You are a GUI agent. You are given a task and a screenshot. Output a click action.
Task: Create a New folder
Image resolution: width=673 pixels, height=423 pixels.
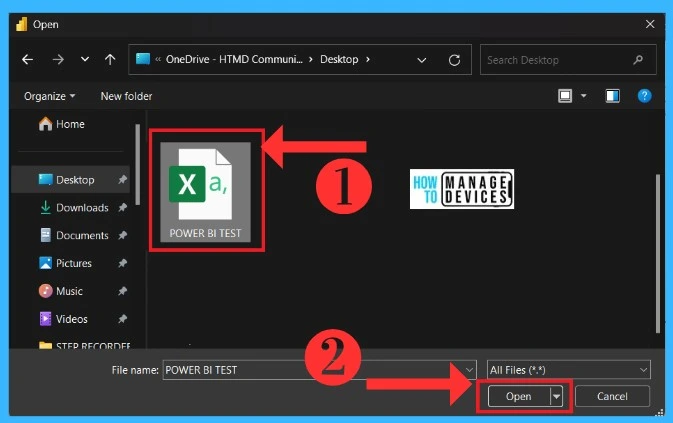[127, 96]
